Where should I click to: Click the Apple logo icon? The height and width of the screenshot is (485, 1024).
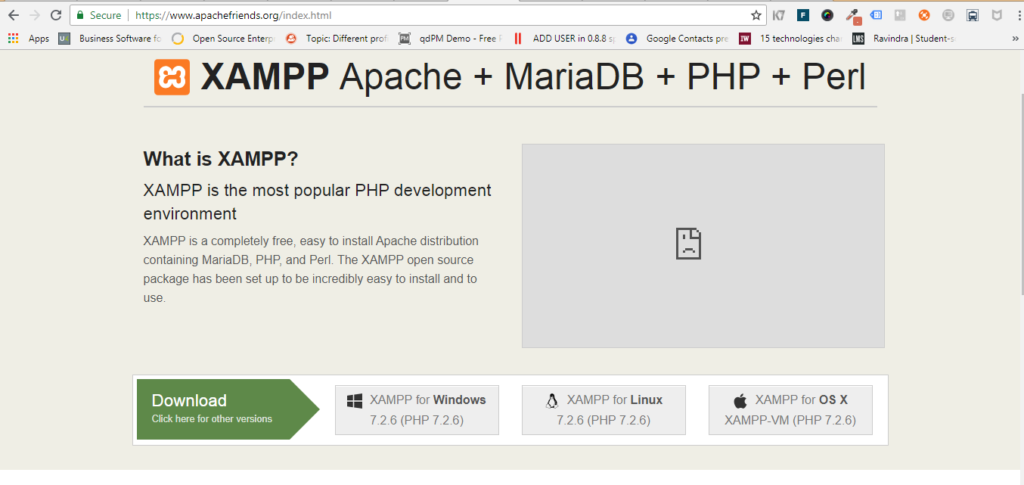pyautogui.click(x=740, y=401)
